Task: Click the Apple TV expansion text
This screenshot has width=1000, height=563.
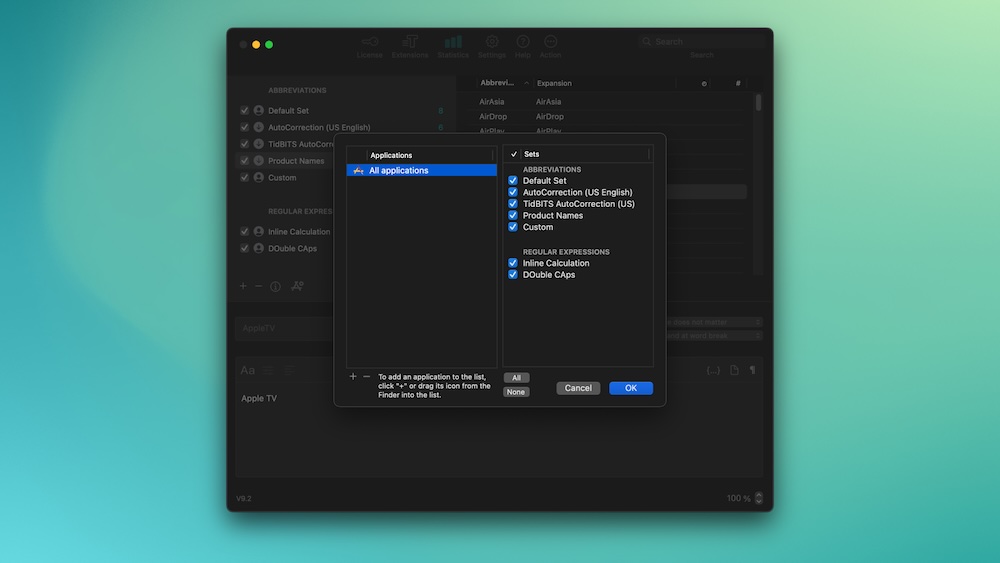Action: (x=259, y=398)
